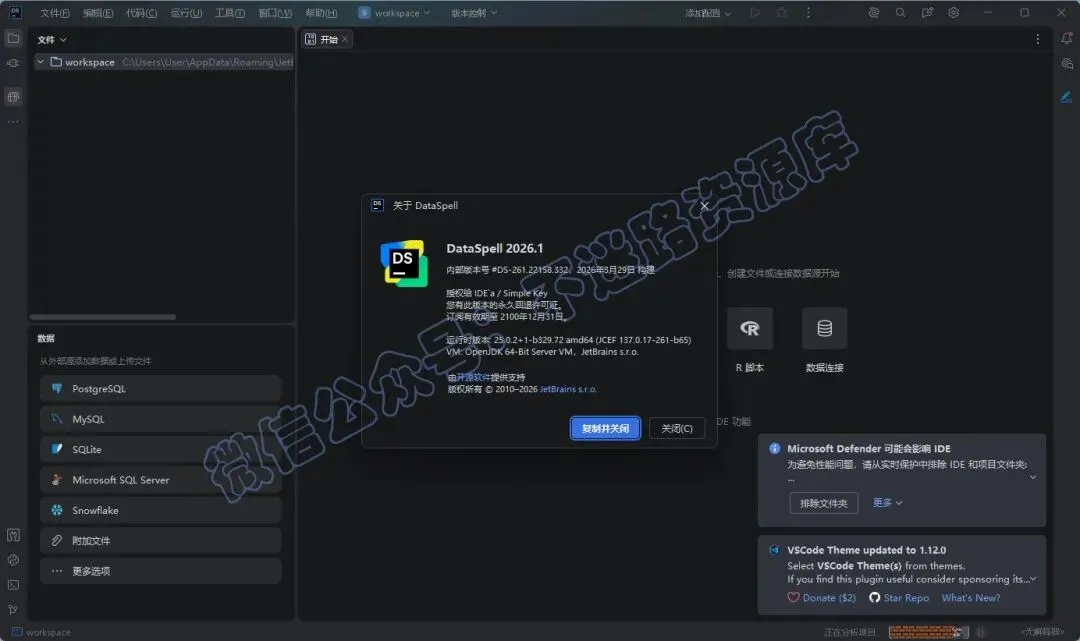Click the blue pen icon in right sidebar
Image resolution: width=1080 pixels, height=641 pixels.
coord(1067,97)
